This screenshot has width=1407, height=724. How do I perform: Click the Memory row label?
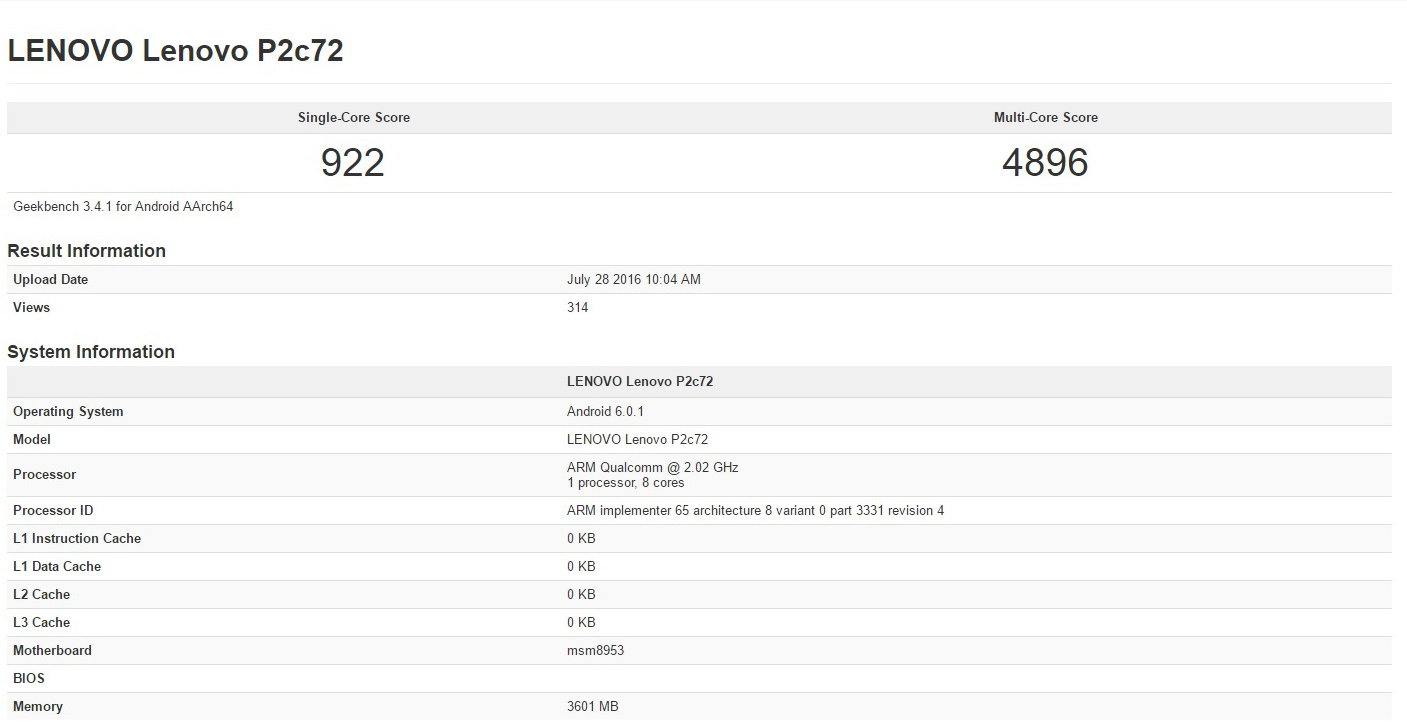coord(38,707)
